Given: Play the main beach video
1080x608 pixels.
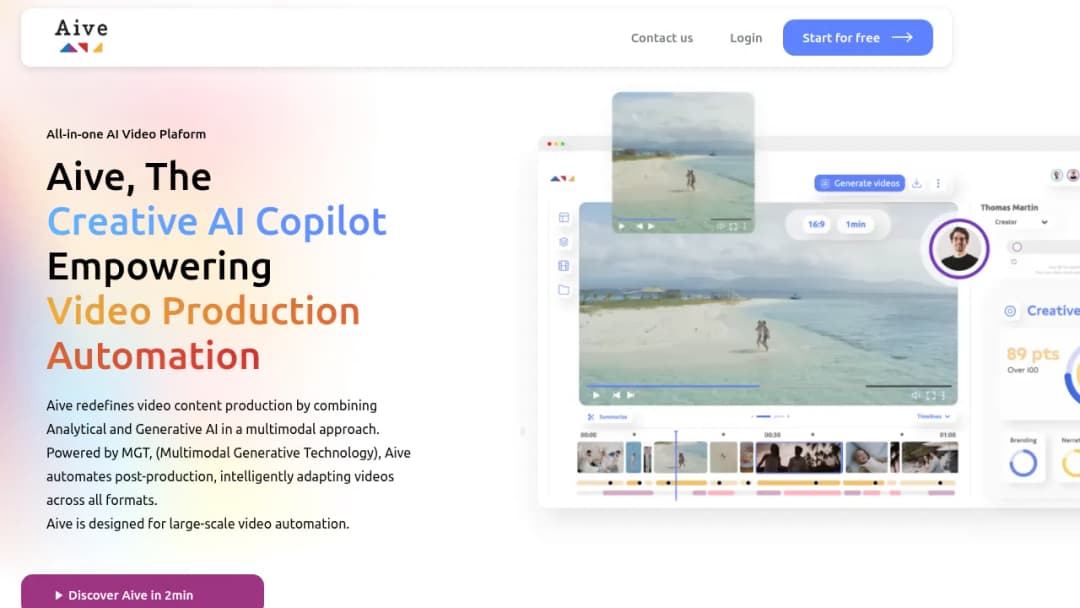Looking at the screenshot, I should (596, 395).
